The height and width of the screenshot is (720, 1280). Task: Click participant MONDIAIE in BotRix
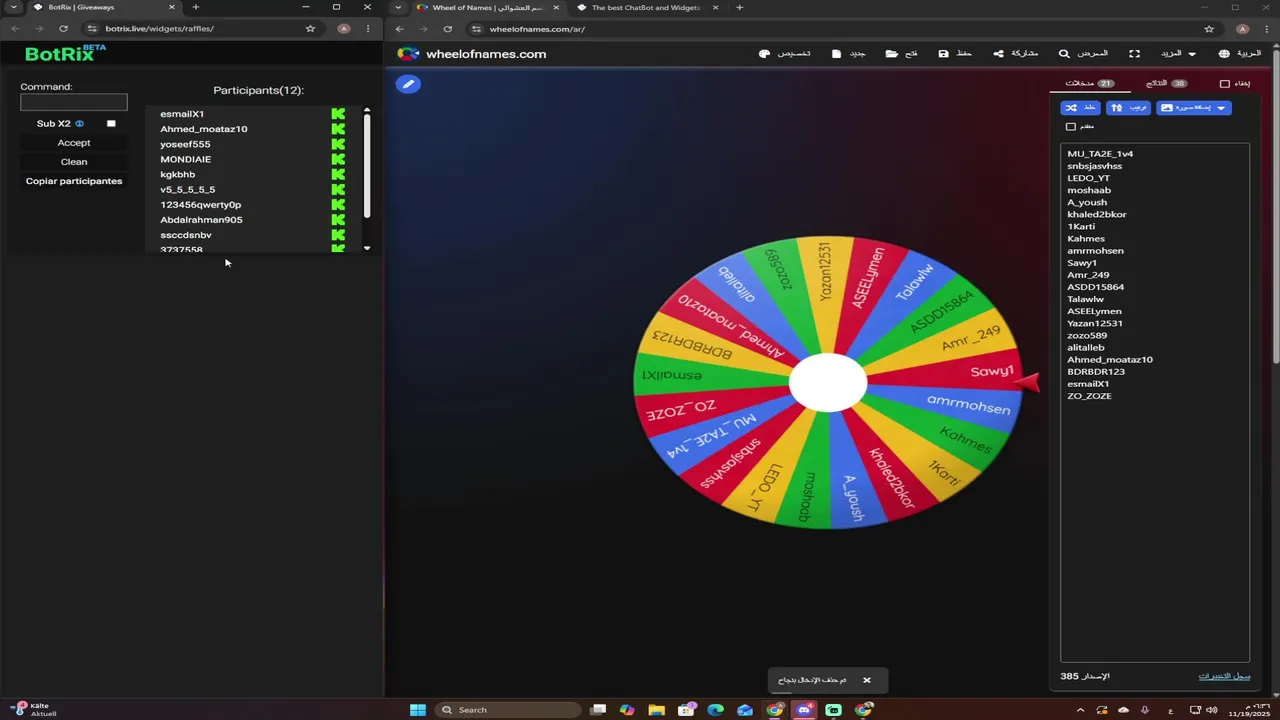[185, 159]
